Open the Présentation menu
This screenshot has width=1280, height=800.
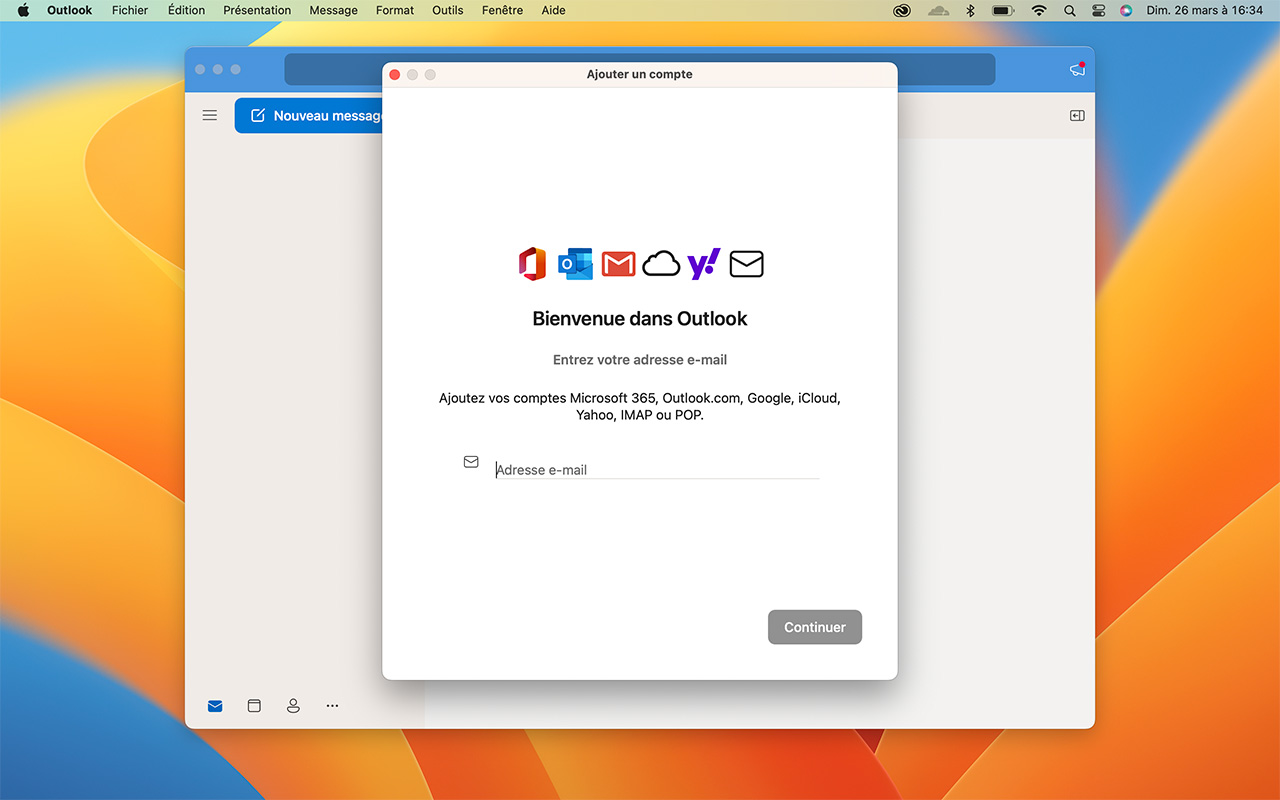[x=257, y=10]
